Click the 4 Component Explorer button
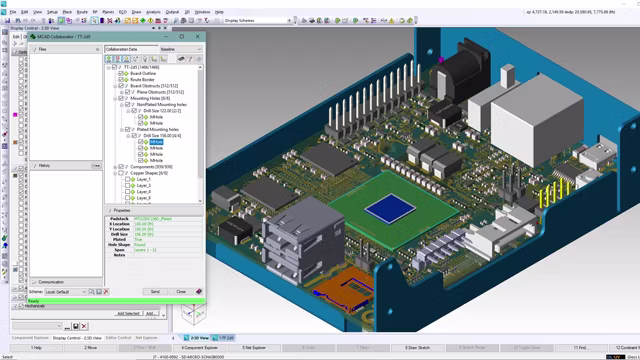This screenshot has height=360, width=640. (x=200, y=348)
